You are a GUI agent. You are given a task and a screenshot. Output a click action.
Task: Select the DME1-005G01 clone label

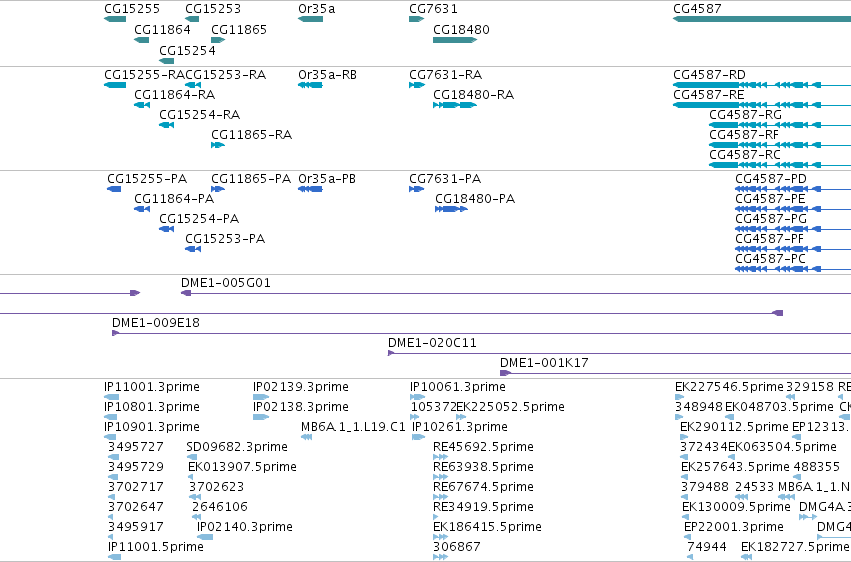click(226, 283)
